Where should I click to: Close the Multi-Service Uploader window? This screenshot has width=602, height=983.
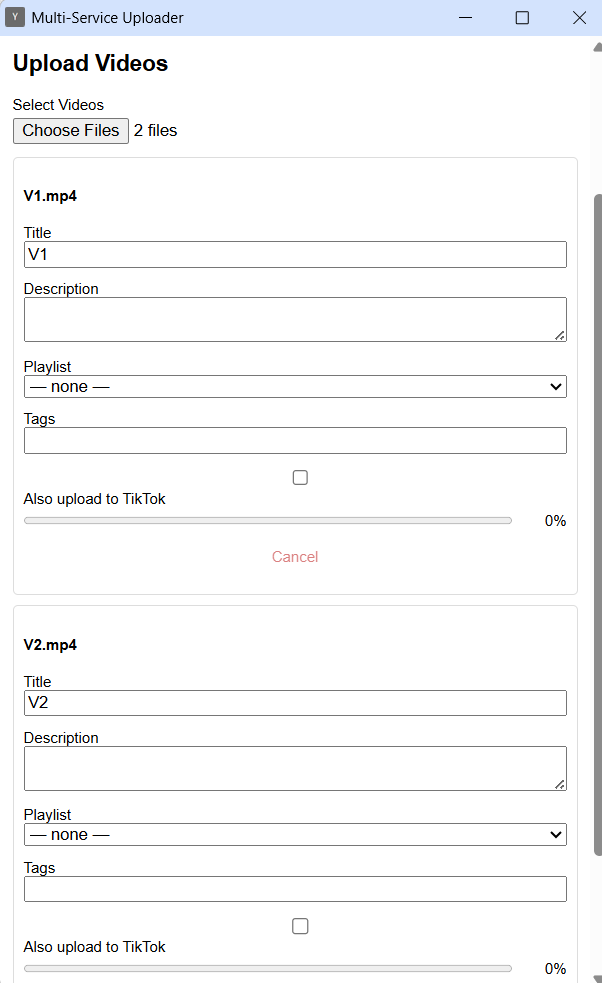(x=579, y=18)
